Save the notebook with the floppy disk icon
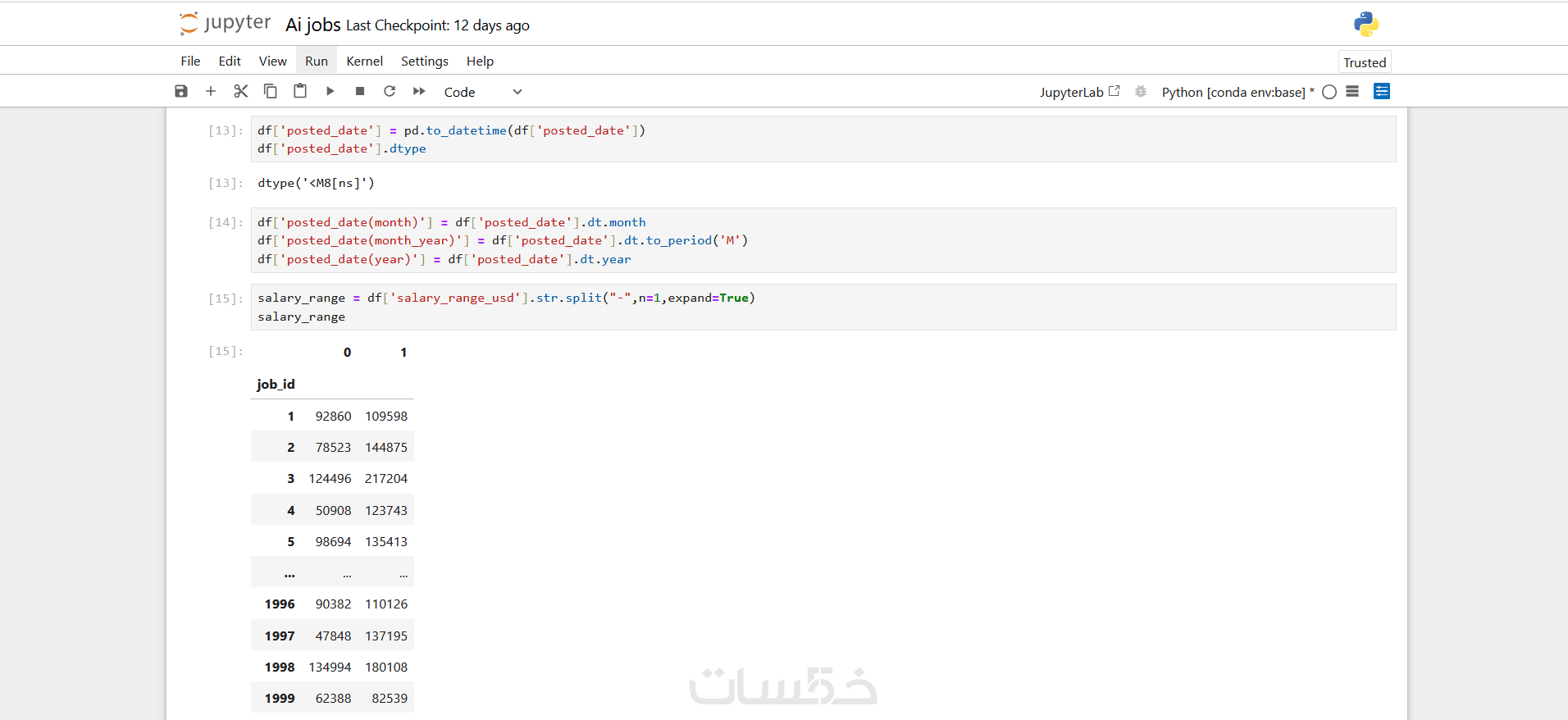This screenshot has width=1568, height=720. 181,92
